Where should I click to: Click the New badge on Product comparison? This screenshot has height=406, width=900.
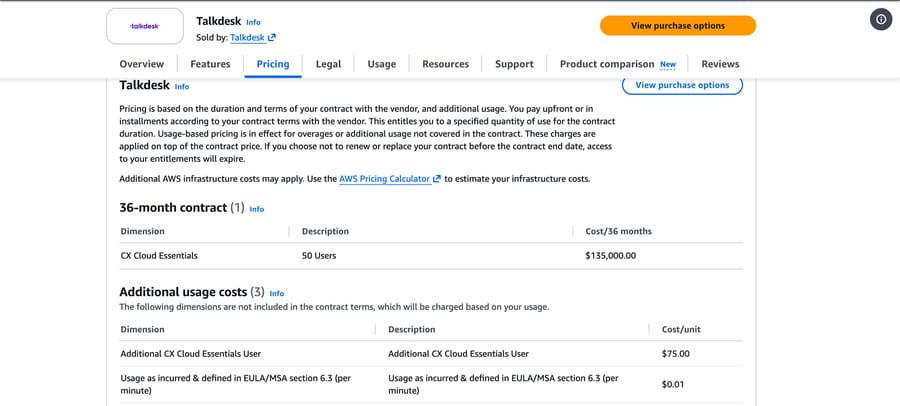pyautogui.click(x=668, y=64)
